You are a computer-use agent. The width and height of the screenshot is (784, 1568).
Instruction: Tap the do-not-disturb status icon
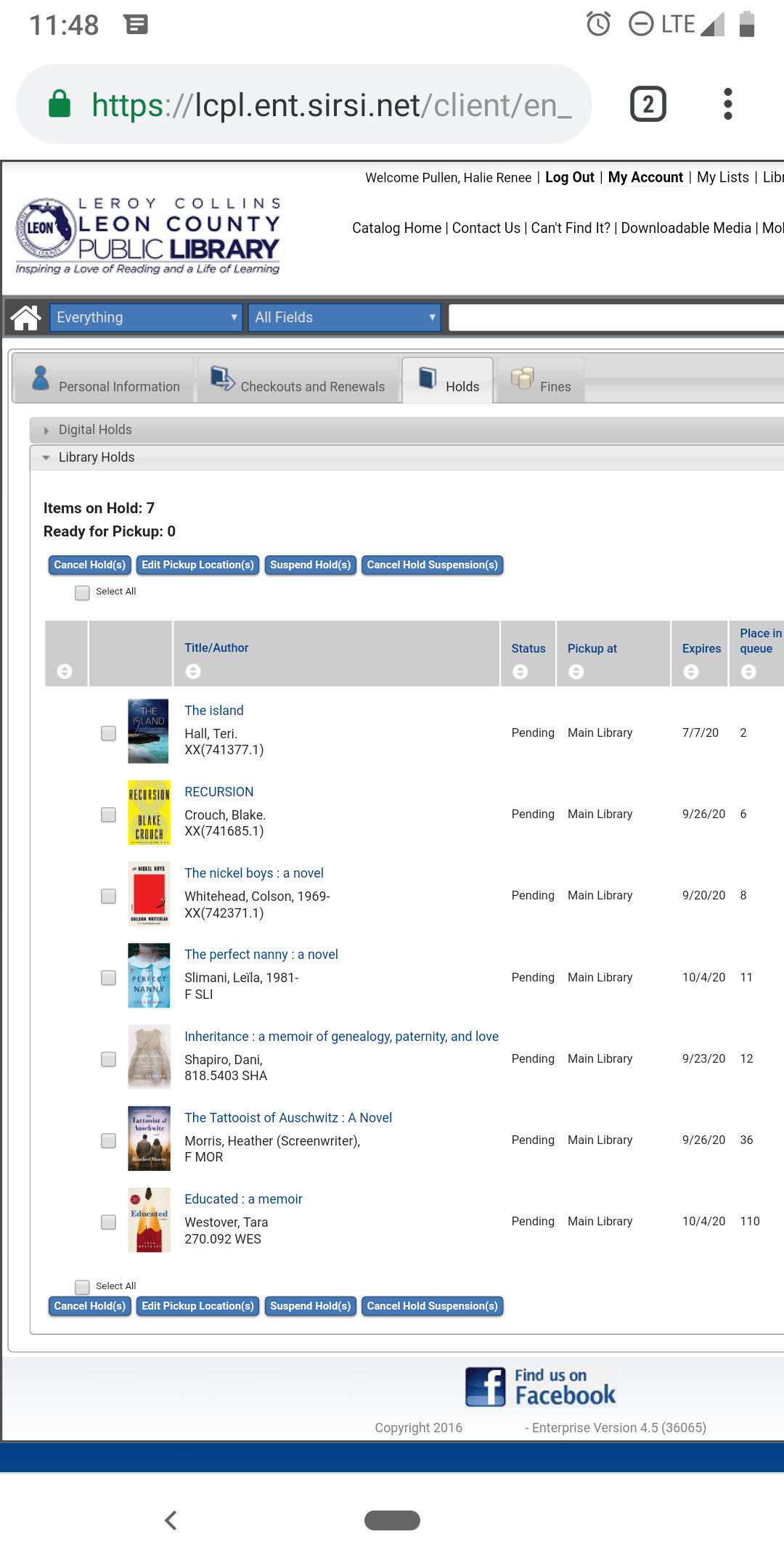point(641,24)
